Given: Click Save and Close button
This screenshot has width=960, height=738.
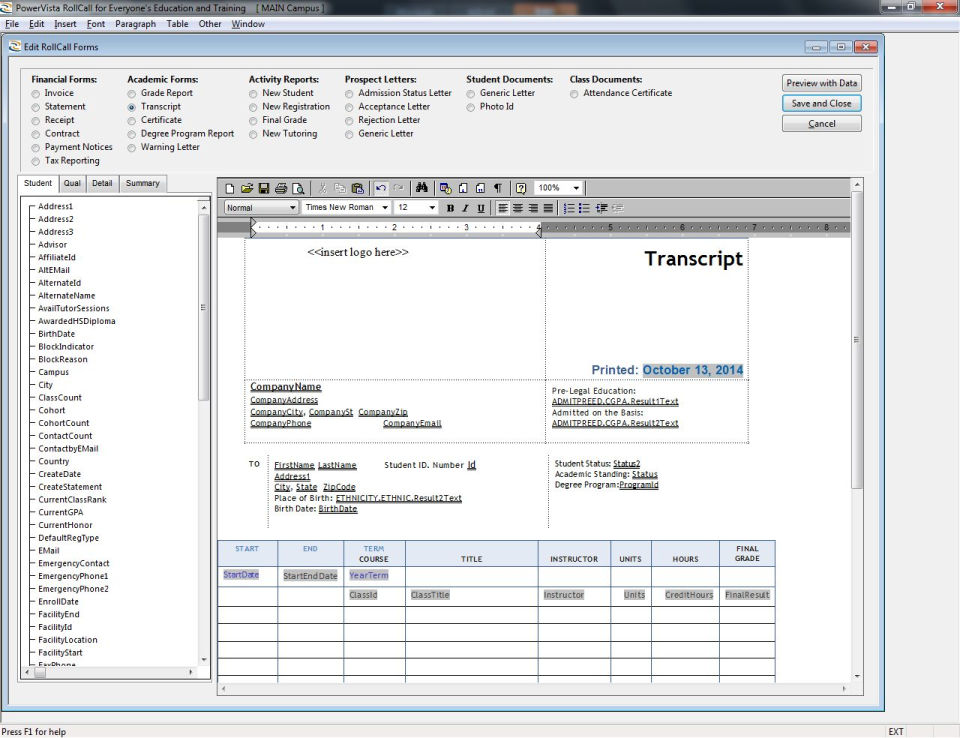Looking at the screenshot, I should [x=822, y=104].
